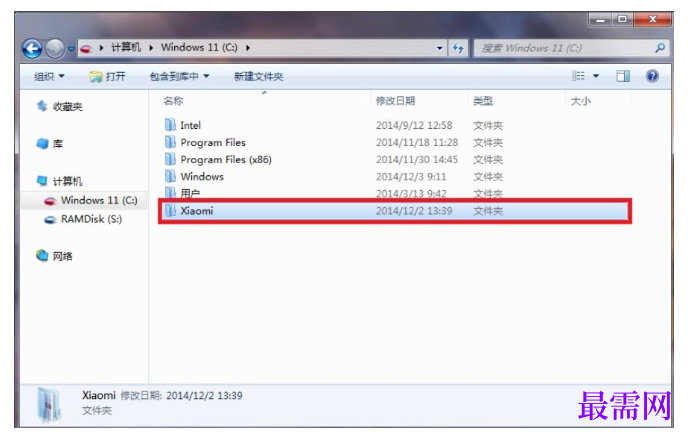This screenshot has width=690, height=437.
Task: Maximize the Explorer window
Action: [622, 19]
